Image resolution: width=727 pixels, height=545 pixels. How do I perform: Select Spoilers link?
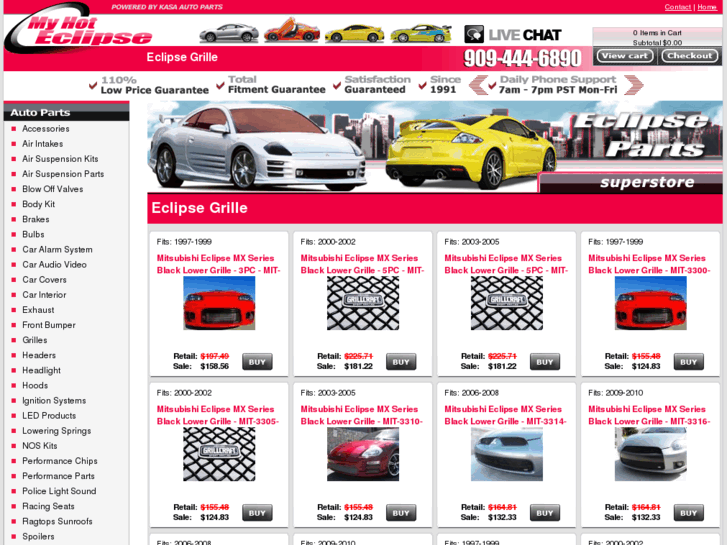[x=38, y=537]
